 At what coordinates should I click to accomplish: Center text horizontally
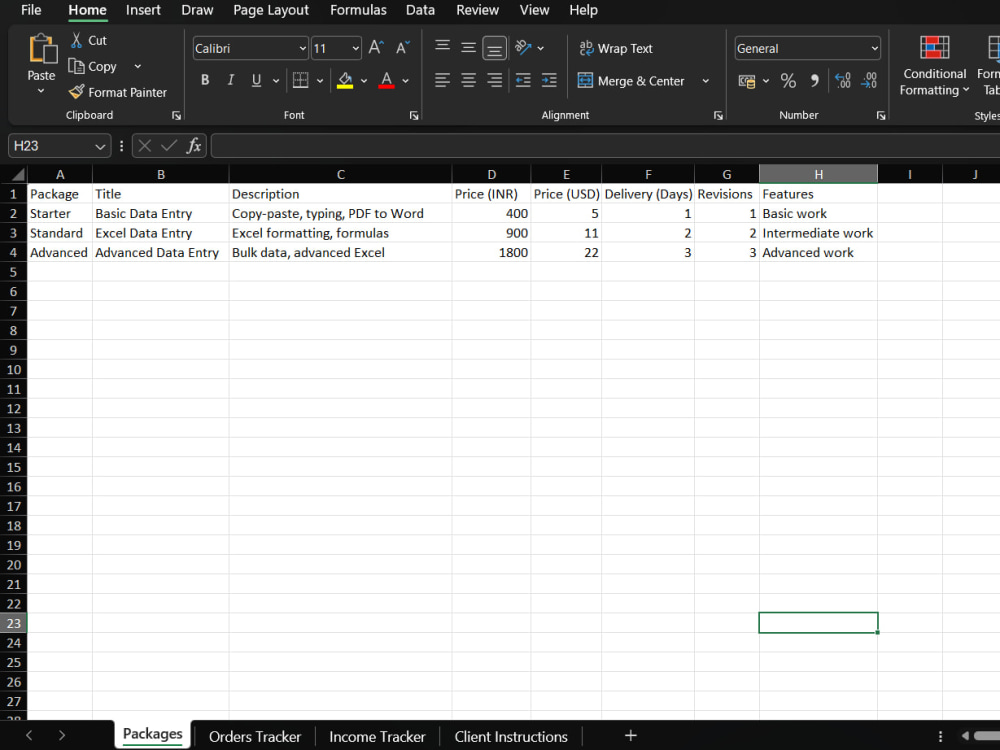click(469, 80)
